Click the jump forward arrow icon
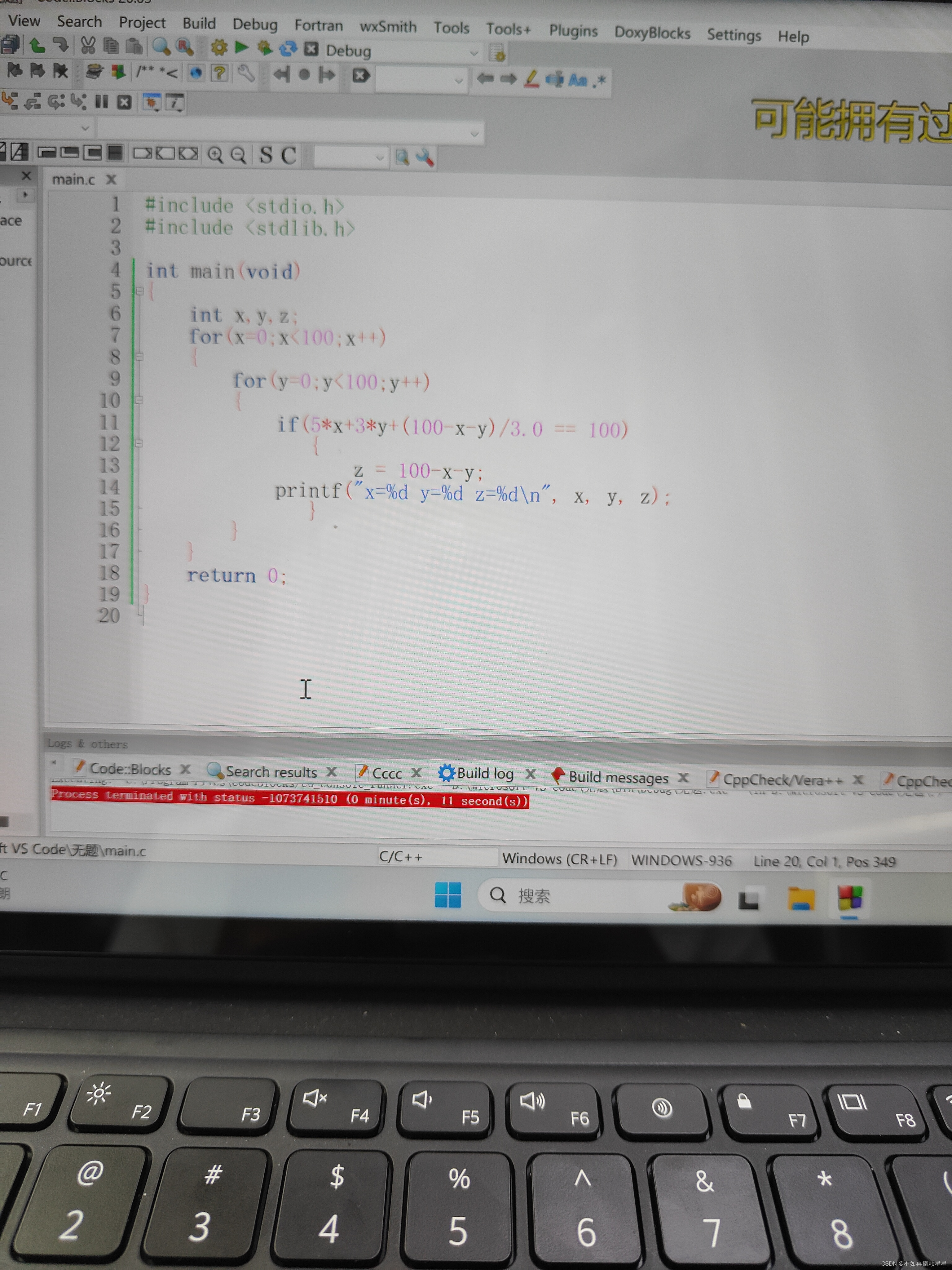The image size is (952, 1270). point(327,75)
